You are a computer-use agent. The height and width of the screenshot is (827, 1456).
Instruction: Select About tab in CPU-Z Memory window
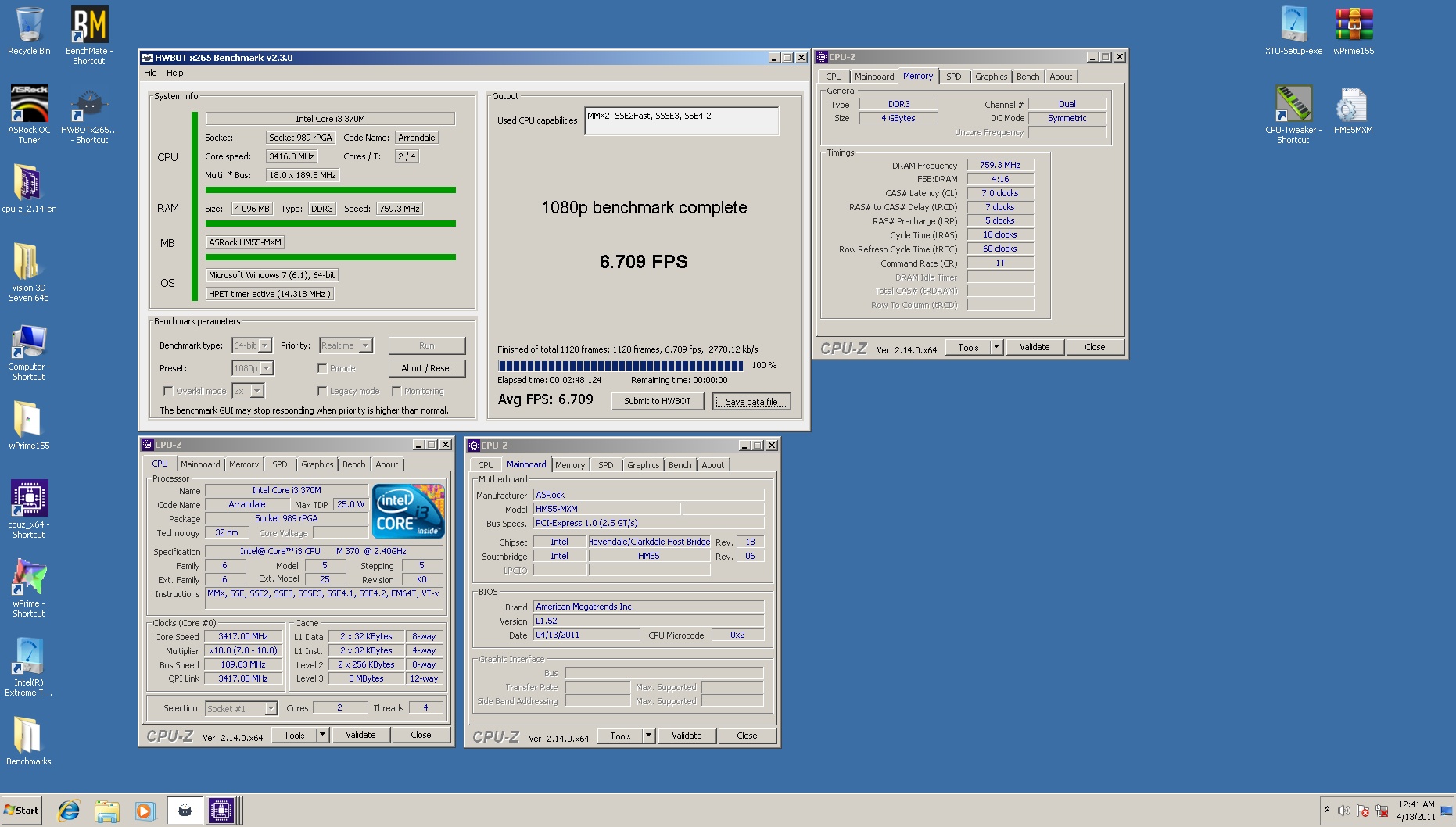click(x=1061, y=77)
